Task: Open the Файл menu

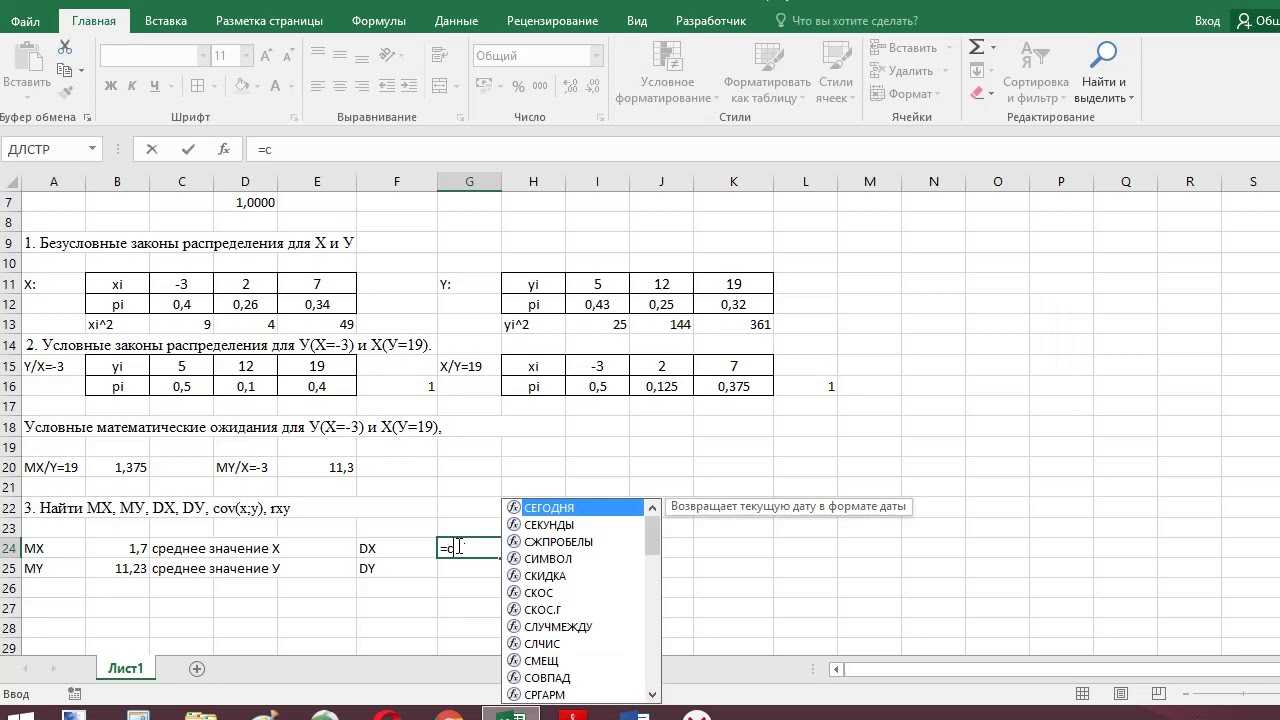Action: [x=26, y=20]
